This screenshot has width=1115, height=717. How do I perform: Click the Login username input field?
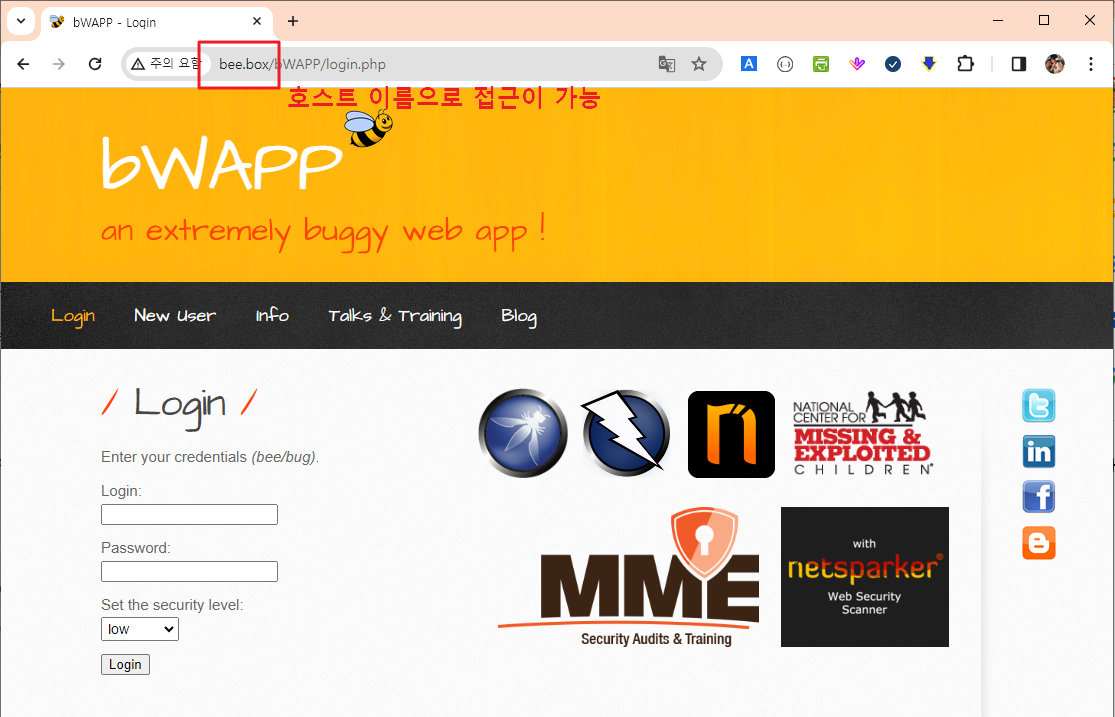pos(189,514)
